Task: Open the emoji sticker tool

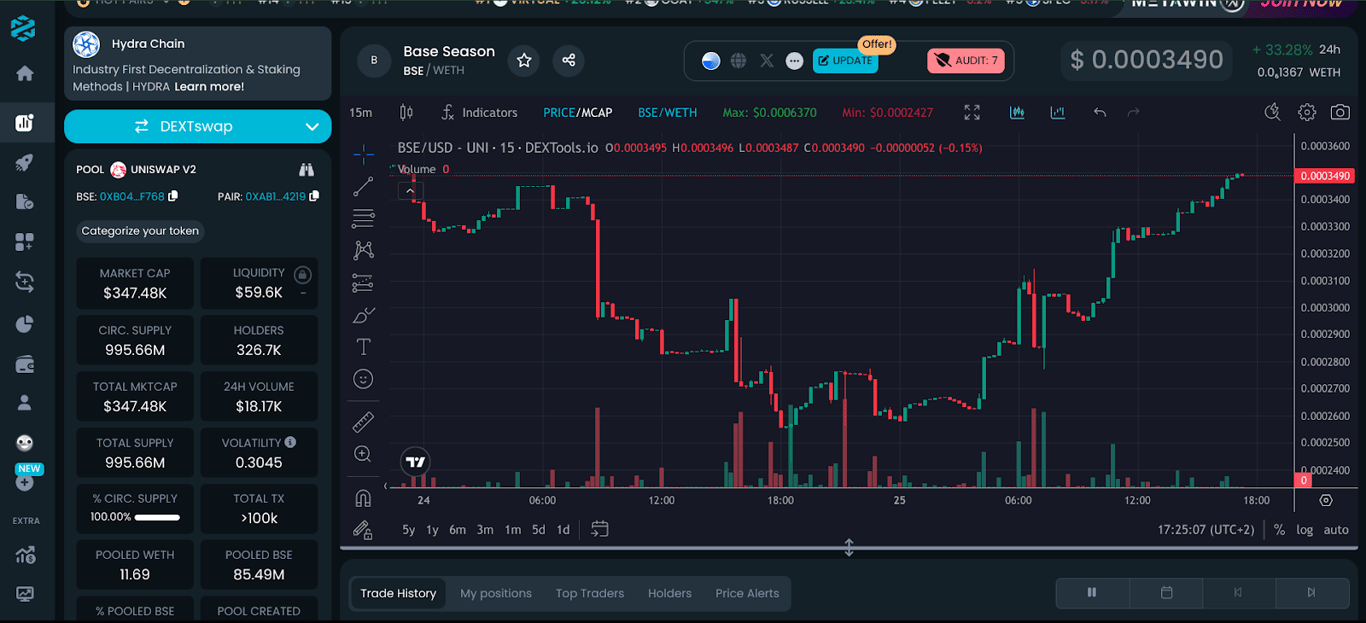Action: click(363, 379)
